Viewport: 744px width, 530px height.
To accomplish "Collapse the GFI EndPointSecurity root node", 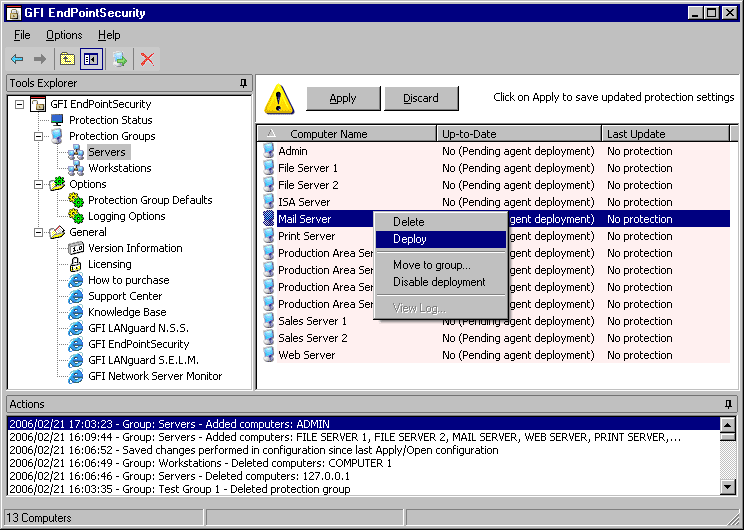I will (x=19, y=104).
